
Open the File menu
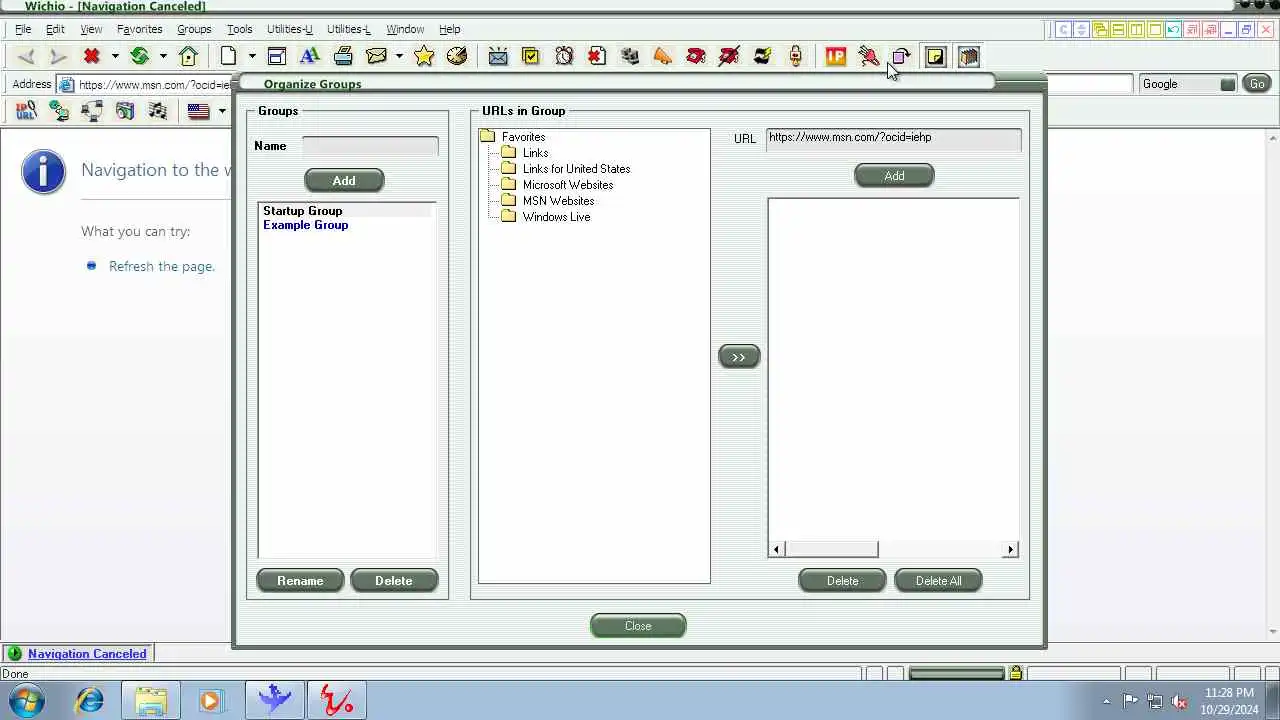tap(23, 29)
